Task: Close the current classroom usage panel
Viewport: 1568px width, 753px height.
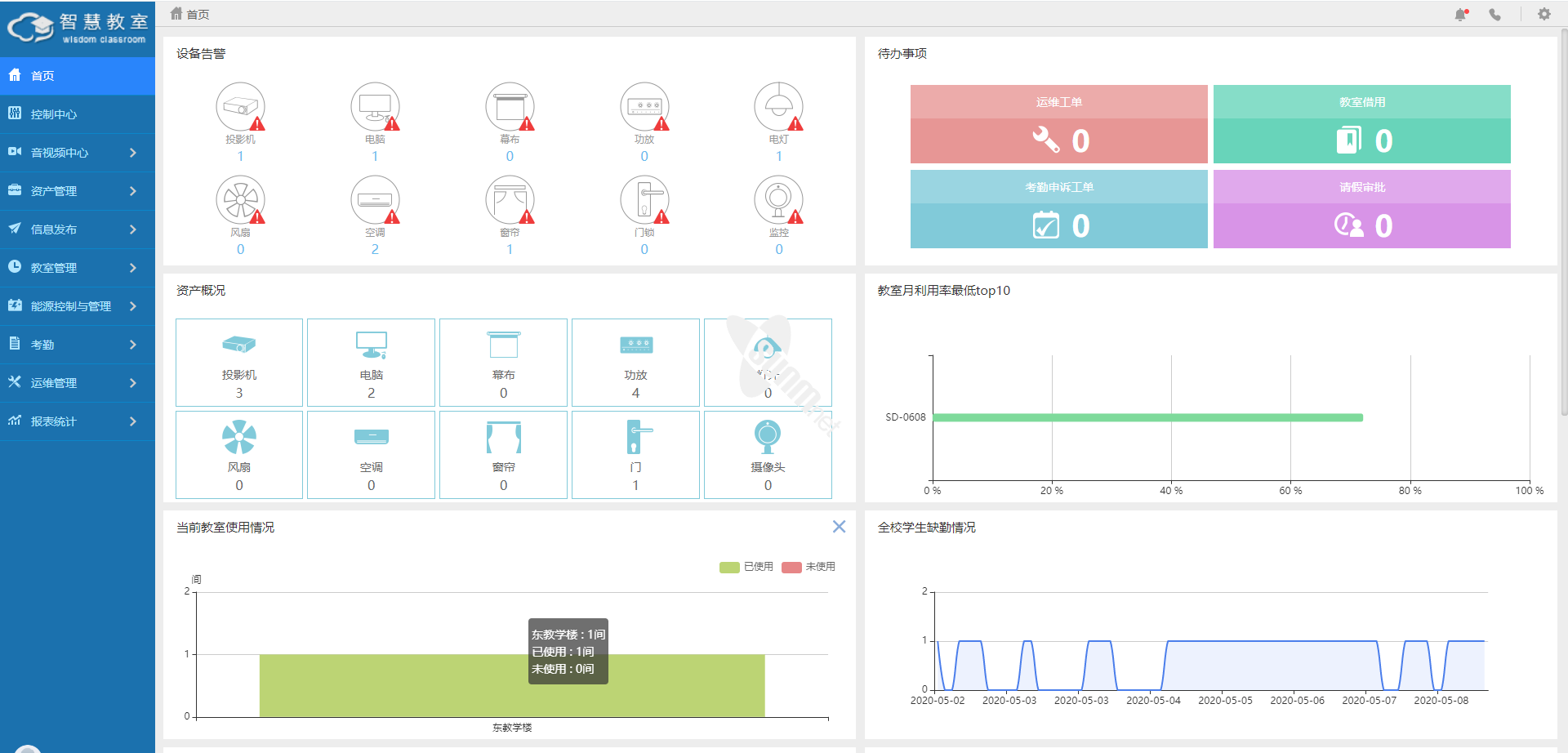Action: point(839,527)
